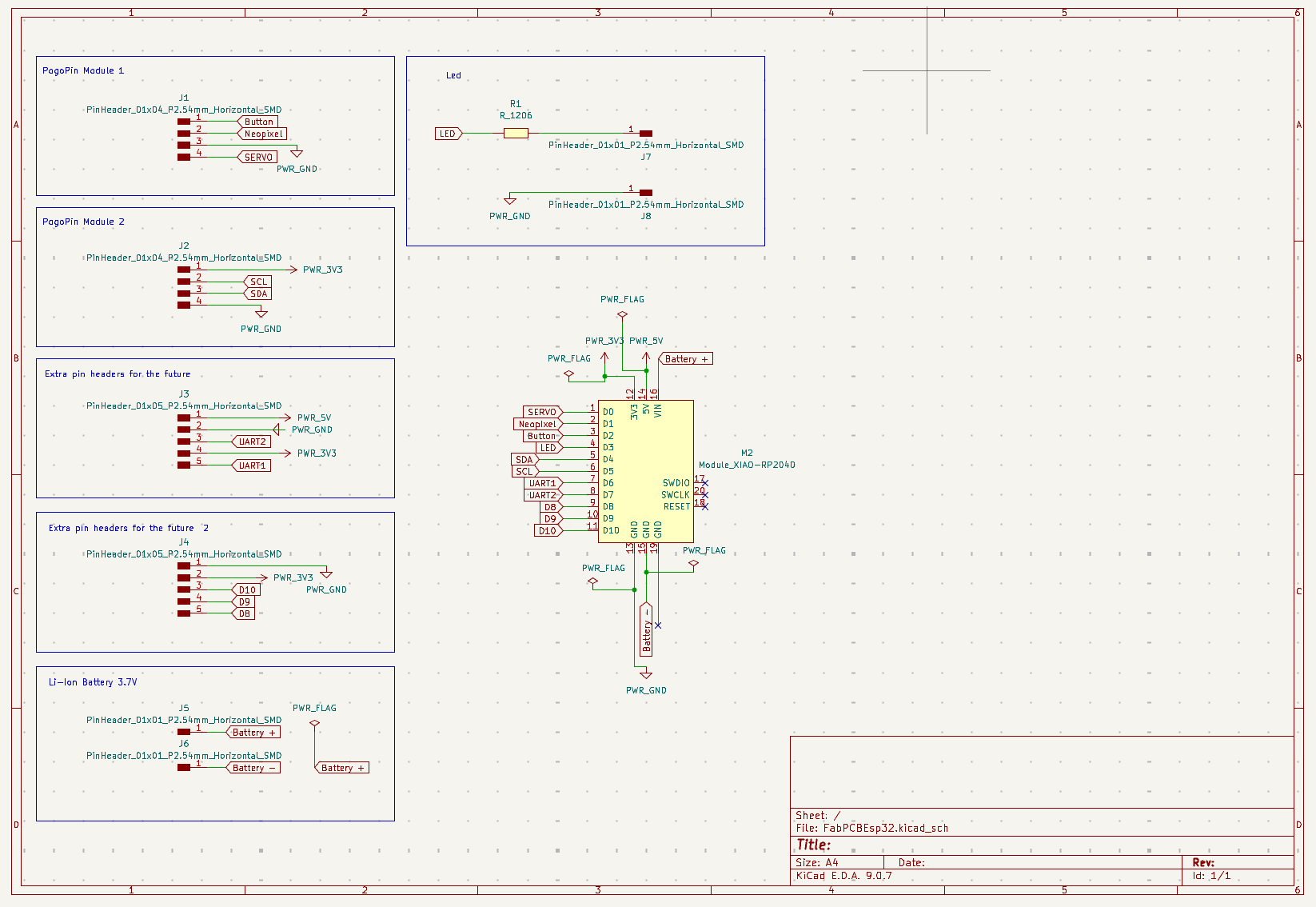Click the 'KiCad E.D.A. 9.0.7' title block text

843,875
